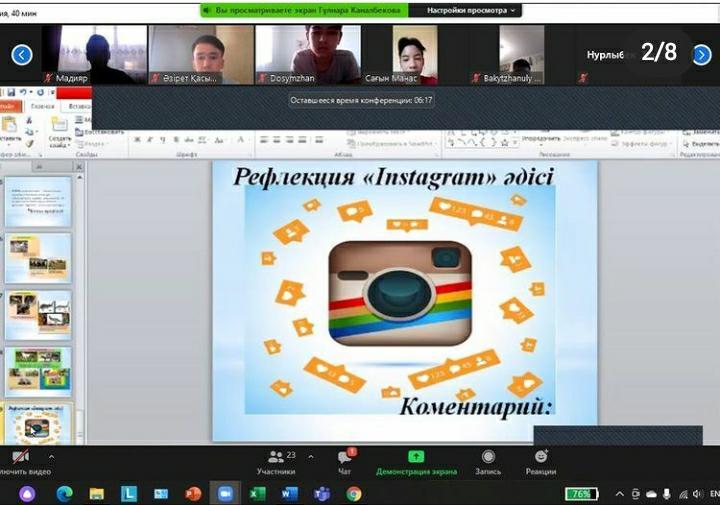This screenshot has width=720, height=505.
Task: Expand the Participants options arrow
Action: pos(310,456)
